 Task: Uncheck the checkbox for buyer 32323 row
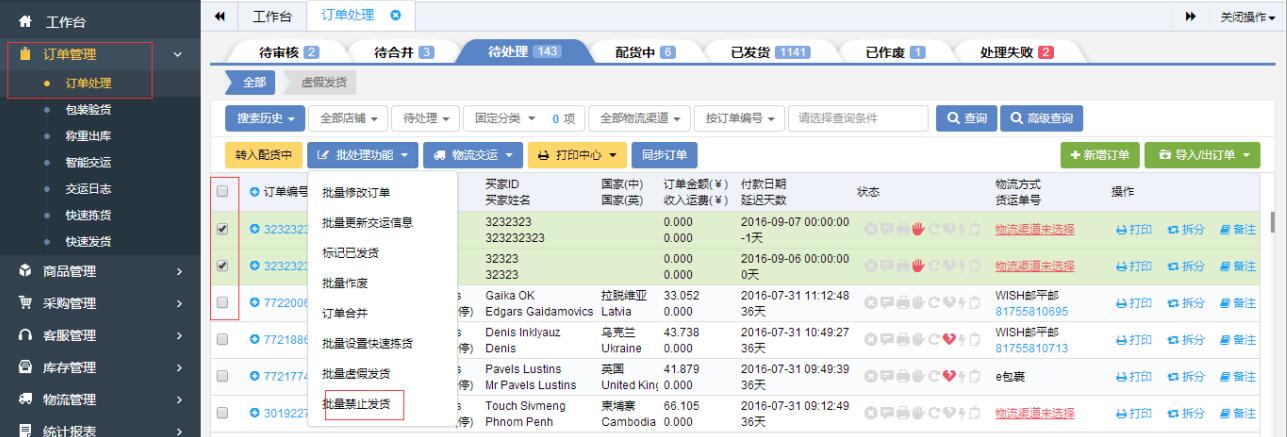click(x=222, y=265)
